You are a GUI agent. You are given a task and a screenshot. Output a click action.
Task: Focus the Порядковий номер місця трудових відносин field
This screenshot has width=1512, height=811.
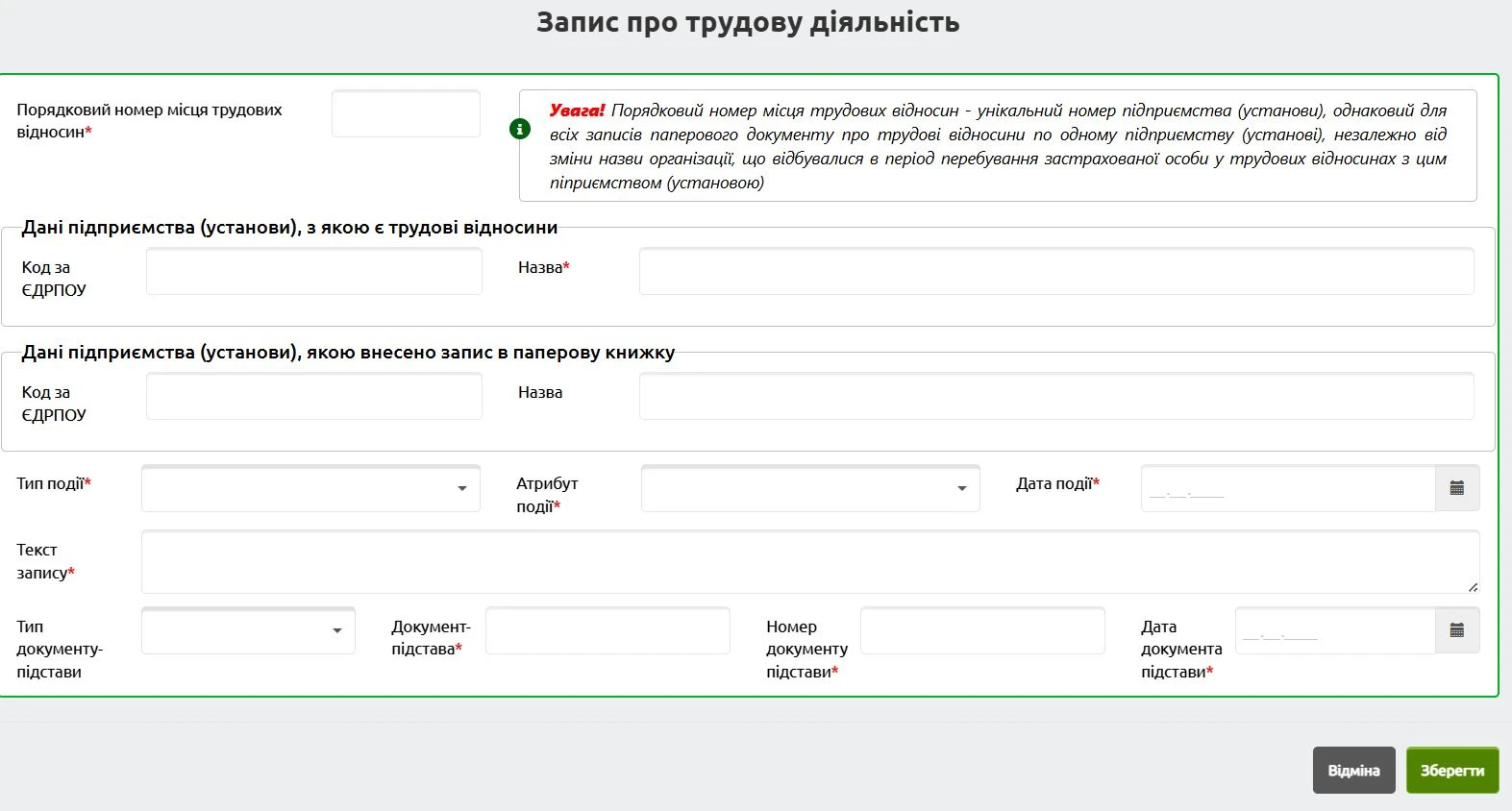click(406, 114)
